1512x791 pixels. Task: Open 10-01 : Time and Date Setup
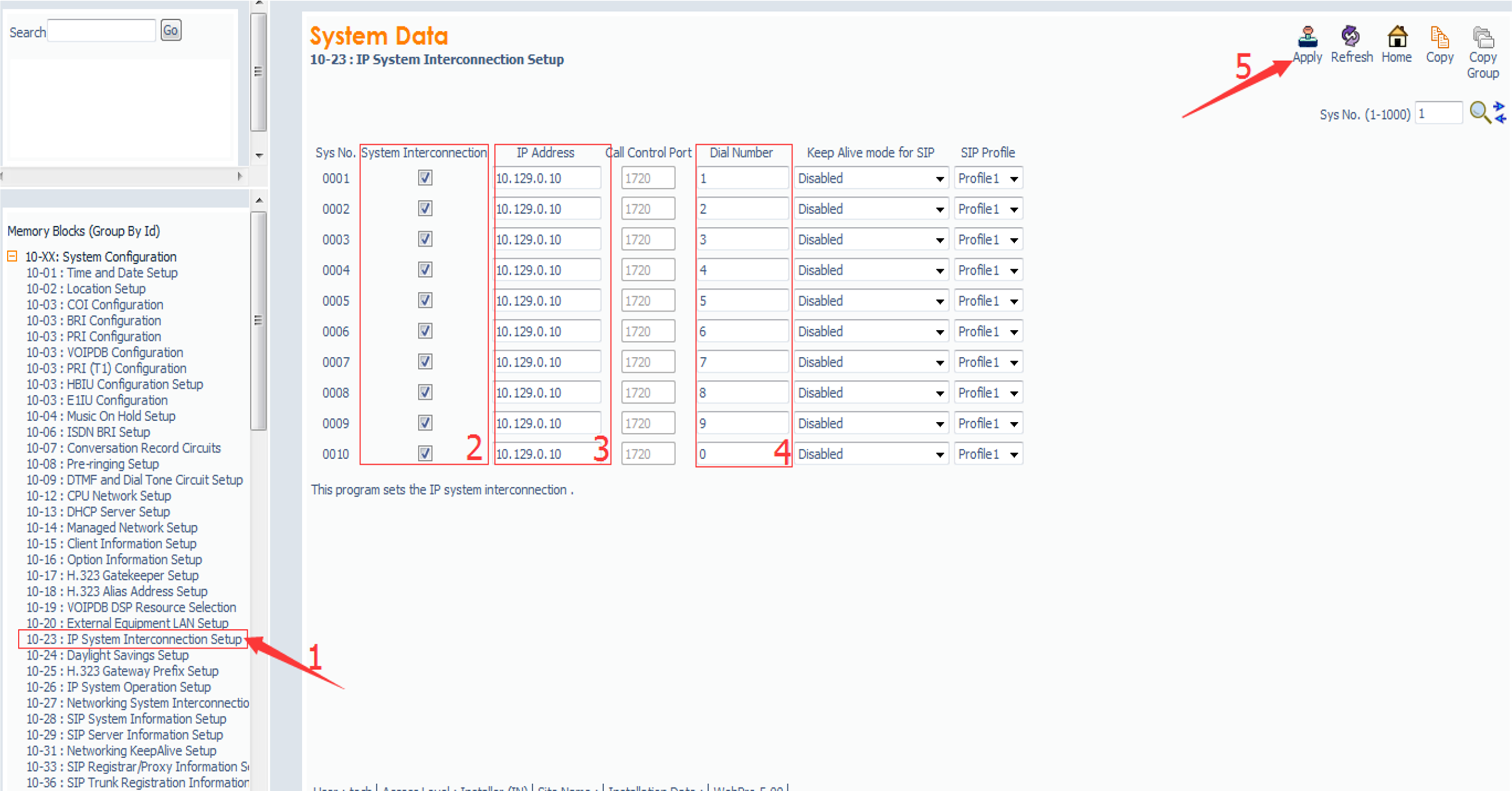point(102,272)
